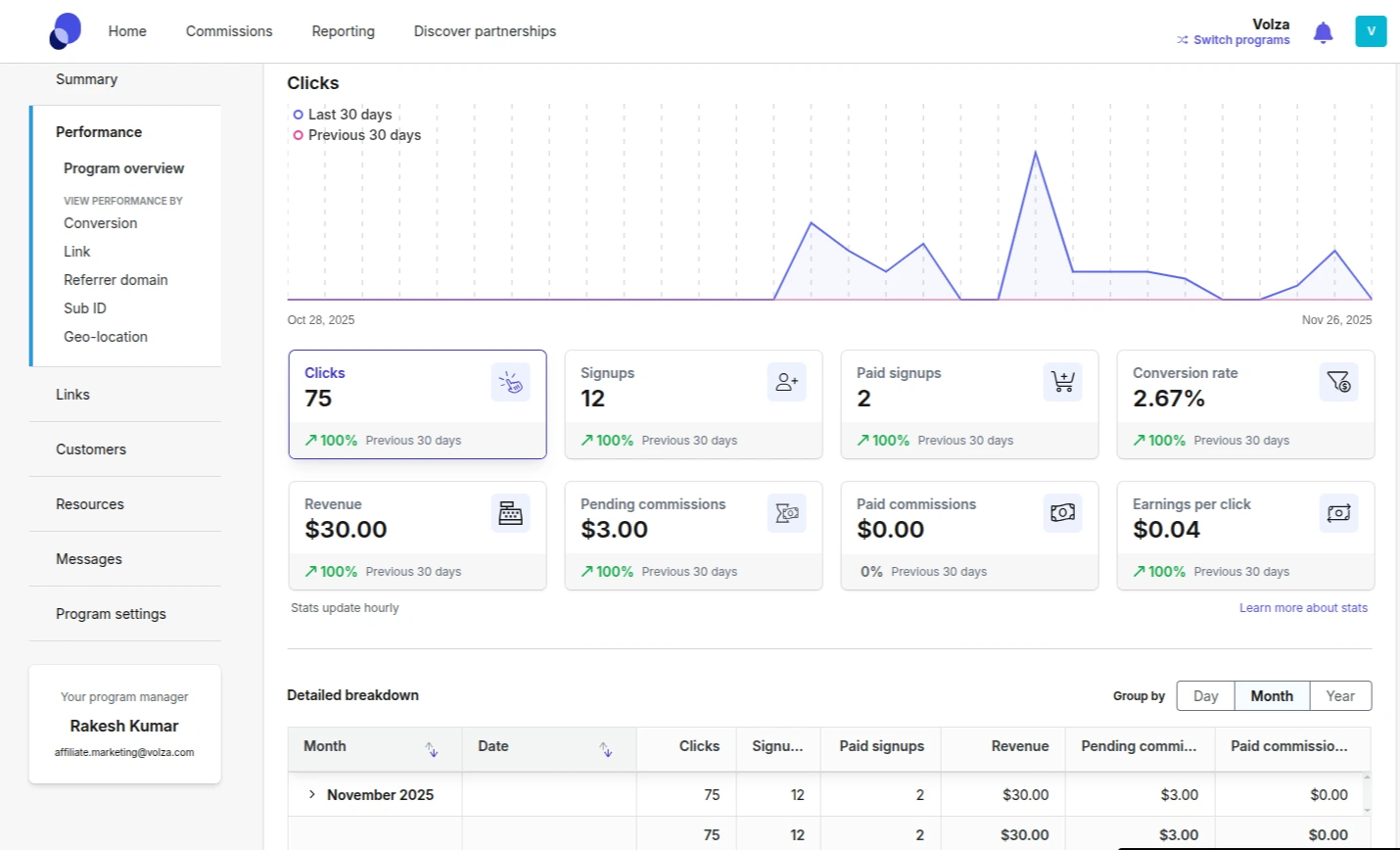Click the Signups card user icon
This screenshot has height=850, width=1400.
pos(786,382)
